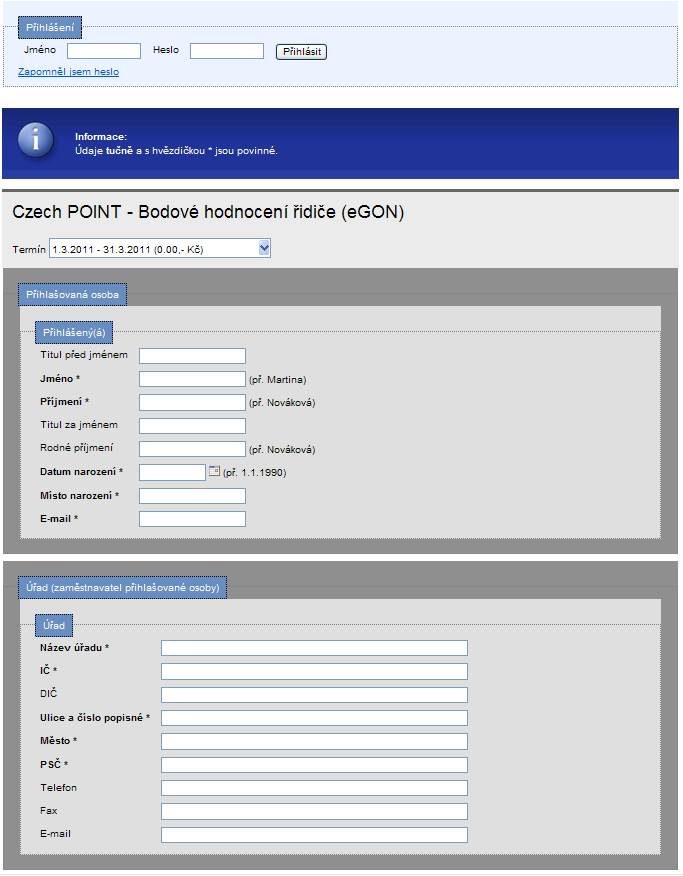This screenshot has width=683, height=876.
Task: Open the Zapomněl jsem heslo link
Action: (x=68, y=72)
